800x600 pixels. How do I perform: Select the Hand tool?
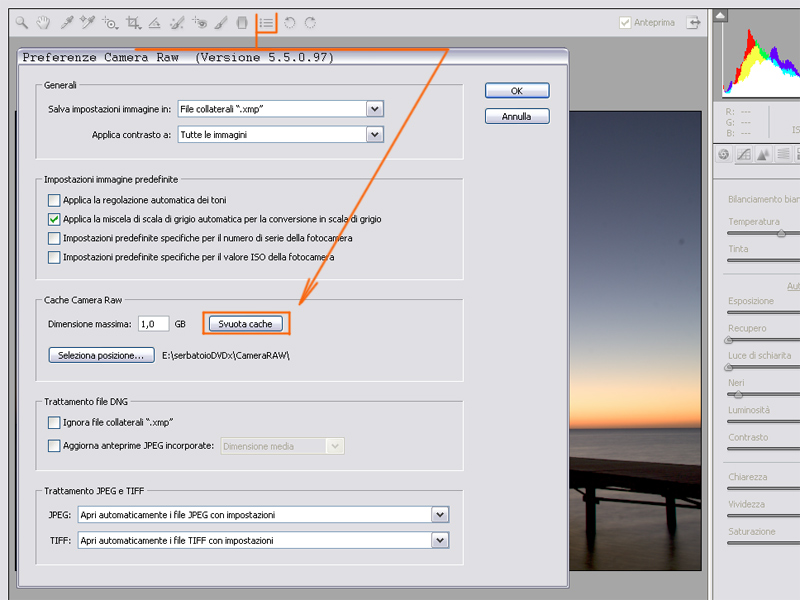pyautogui.click(x=43, y=22)
